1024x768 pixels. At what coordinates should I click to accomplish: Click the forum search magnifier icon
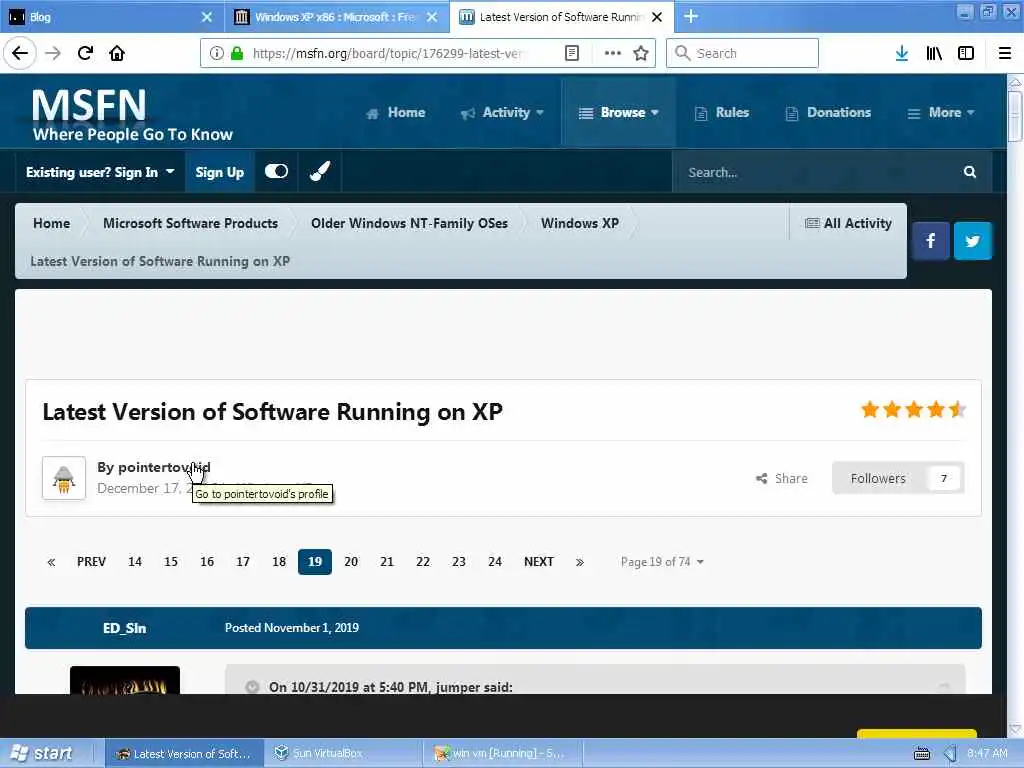pyautogui.click(x=970, y=172)
